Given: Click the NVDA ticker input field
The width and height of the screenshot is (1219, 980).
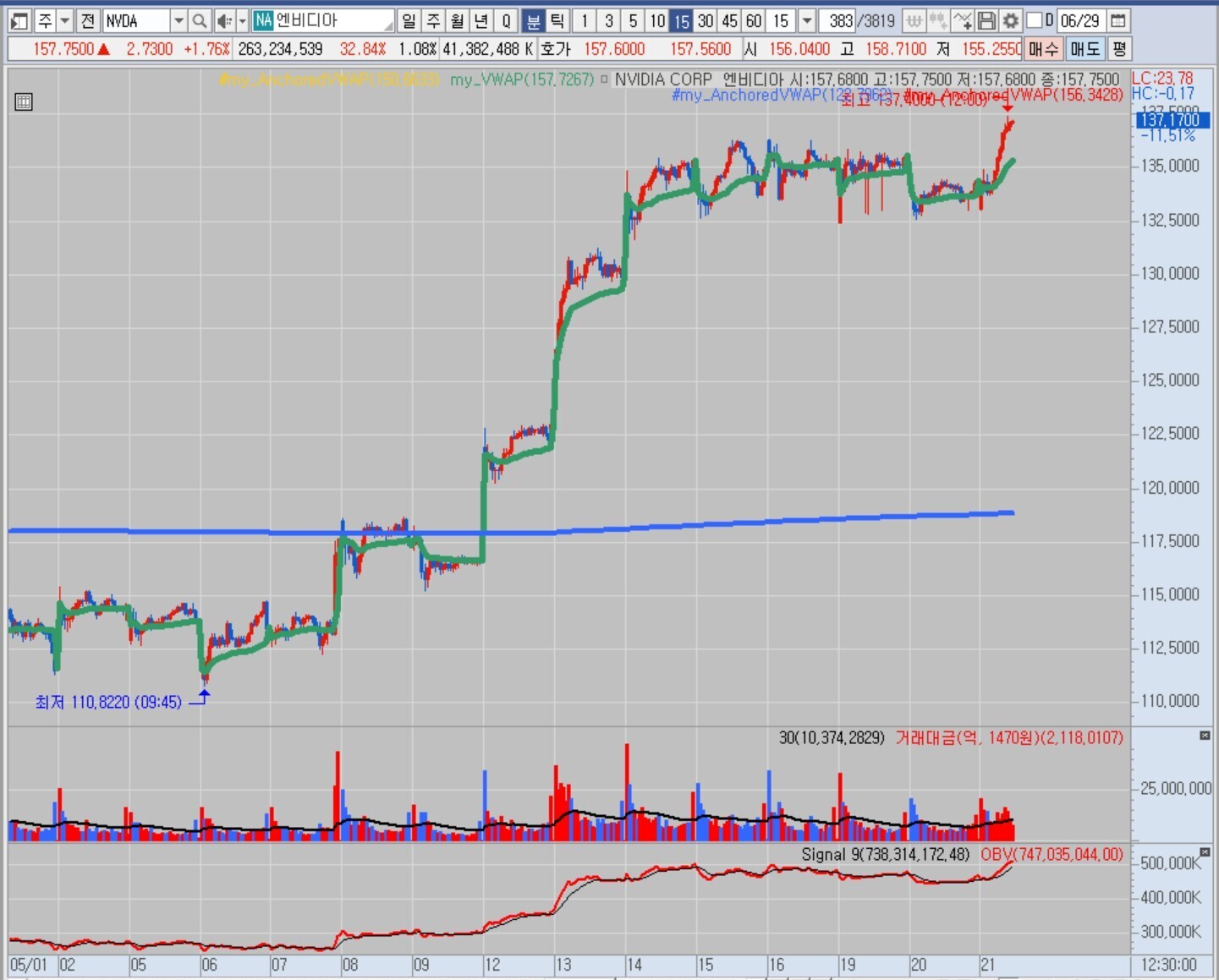Looking at the screenshot, I should click(136, 20).
